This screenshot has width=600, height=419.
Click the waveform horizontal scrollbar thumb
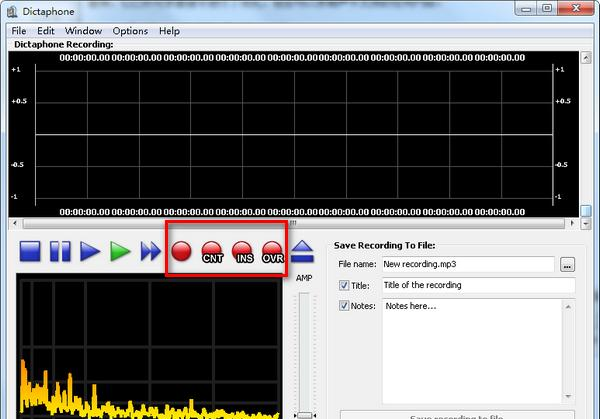pyautogui.click(x=293, y=223)
